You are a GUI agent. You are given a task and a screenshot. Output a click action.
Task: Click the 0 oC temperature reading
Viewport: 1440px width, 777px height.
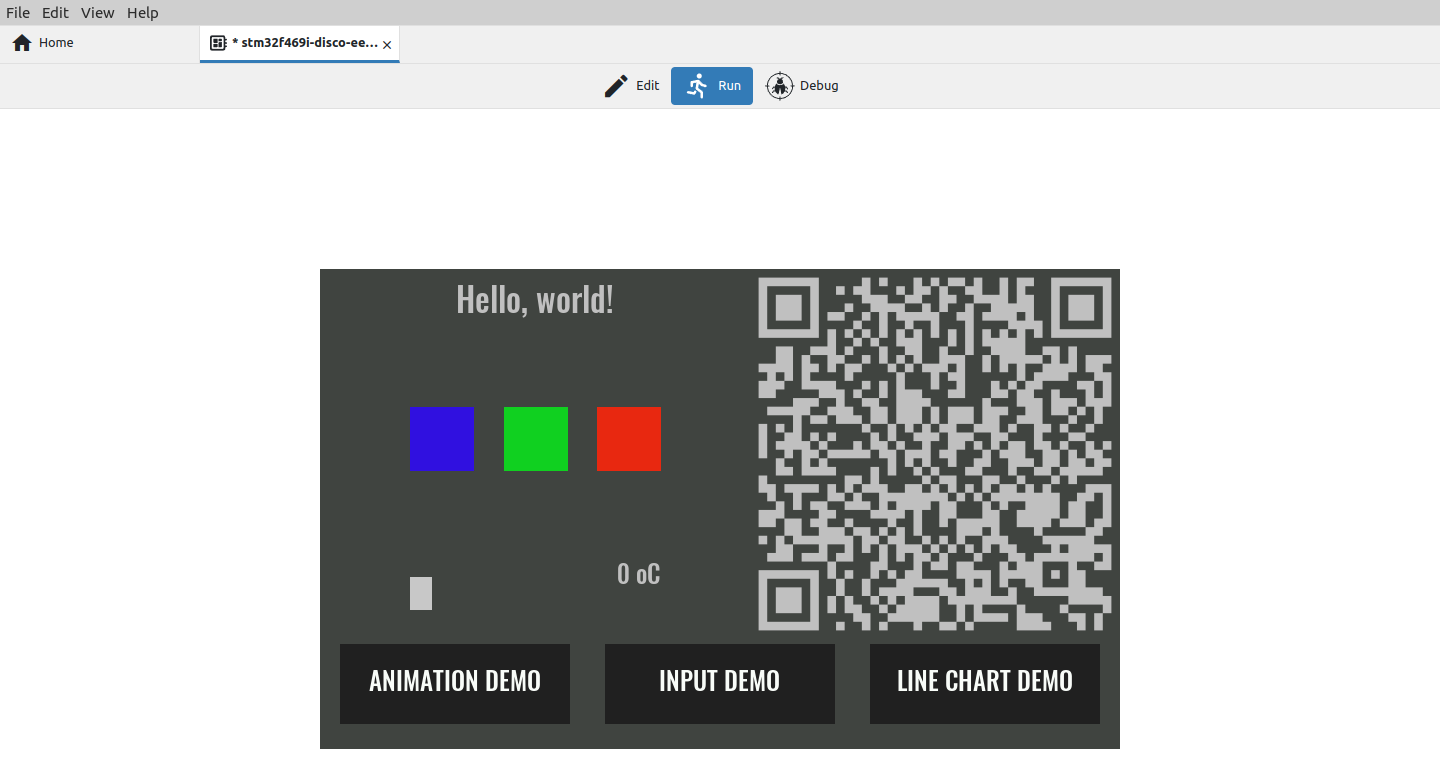pos(639,574)
